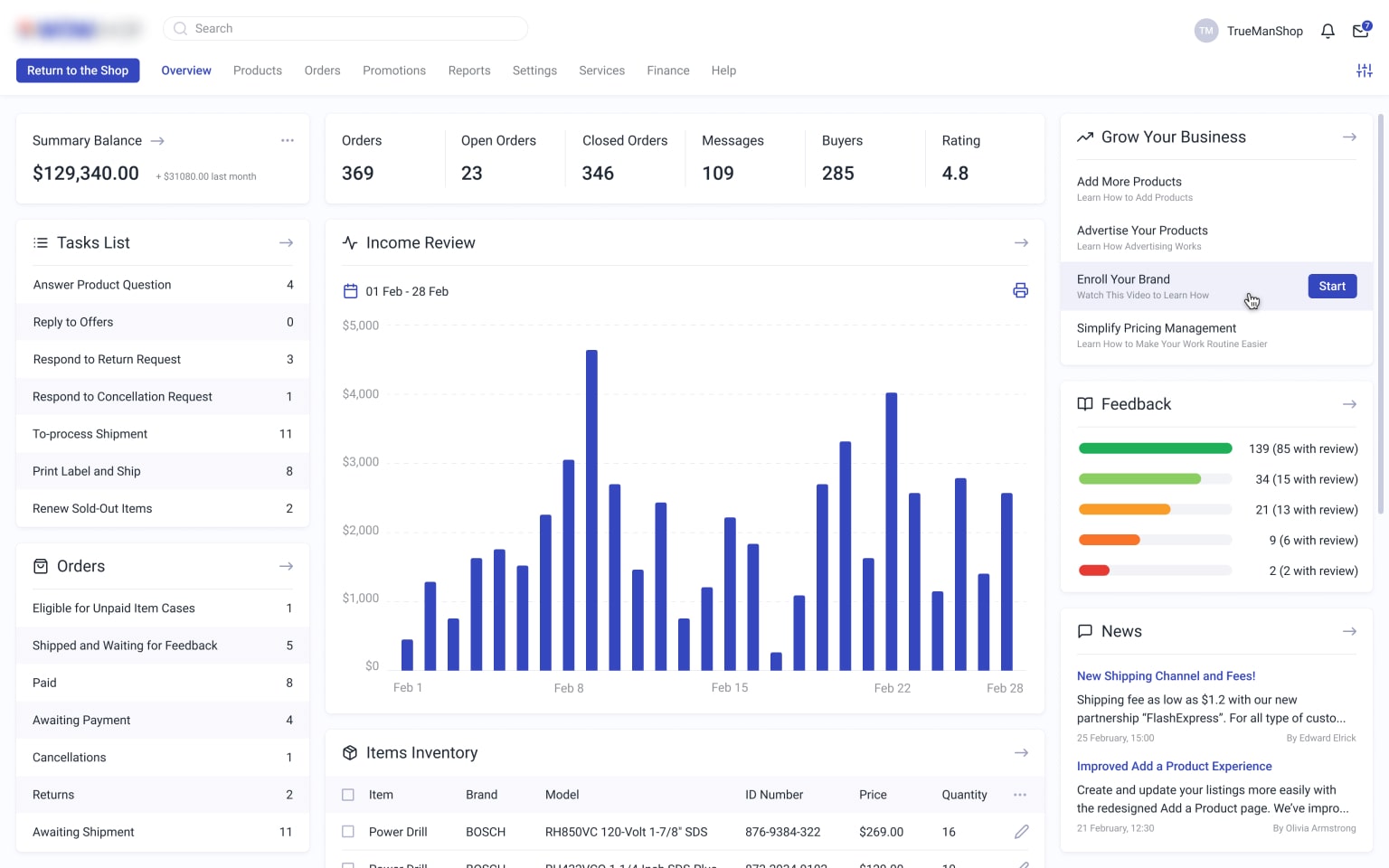
Task: Click the calendar icon next to date range
Action: point(350,290)
